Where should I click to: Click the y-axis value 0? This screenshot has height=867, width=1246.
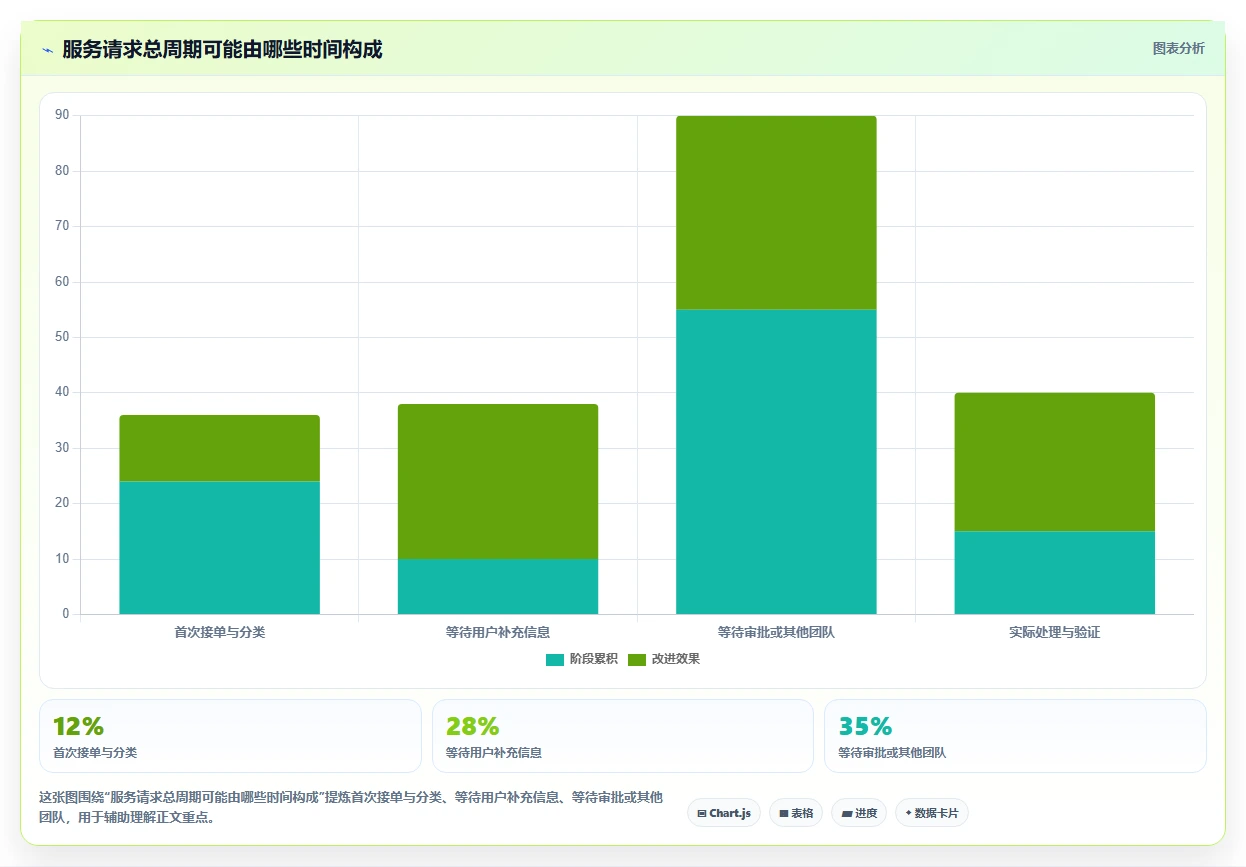(x=65, y=614)
